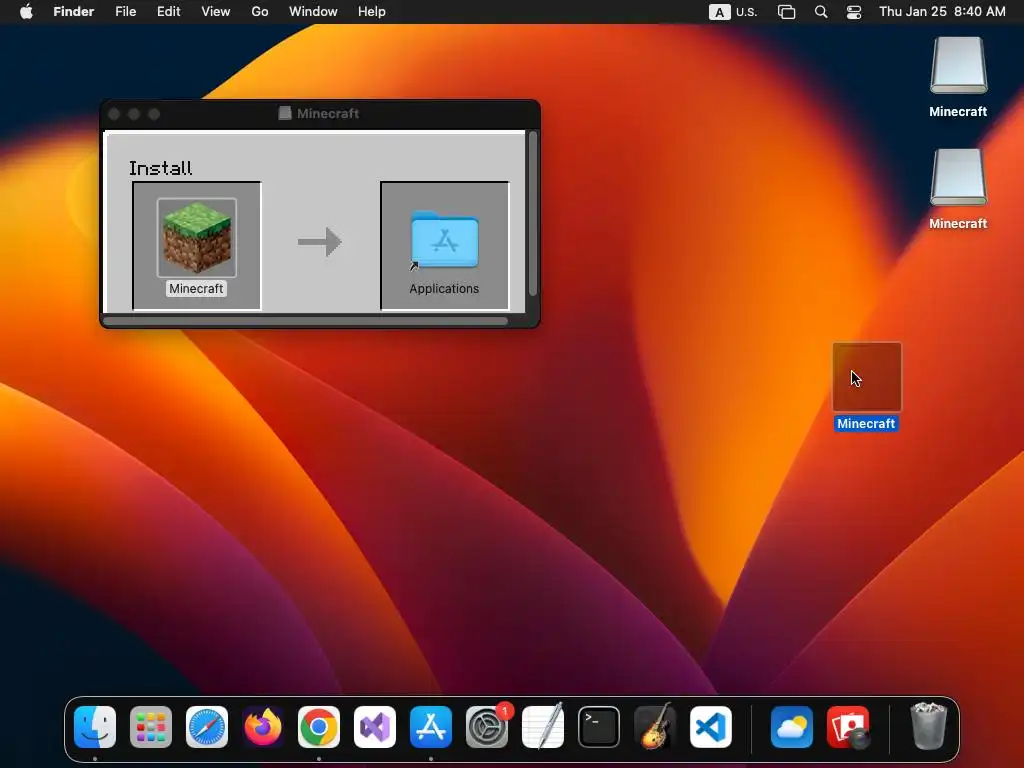Open Finder from the Dock
This screenshot has width=1024, height=768.
click(95, 727)
